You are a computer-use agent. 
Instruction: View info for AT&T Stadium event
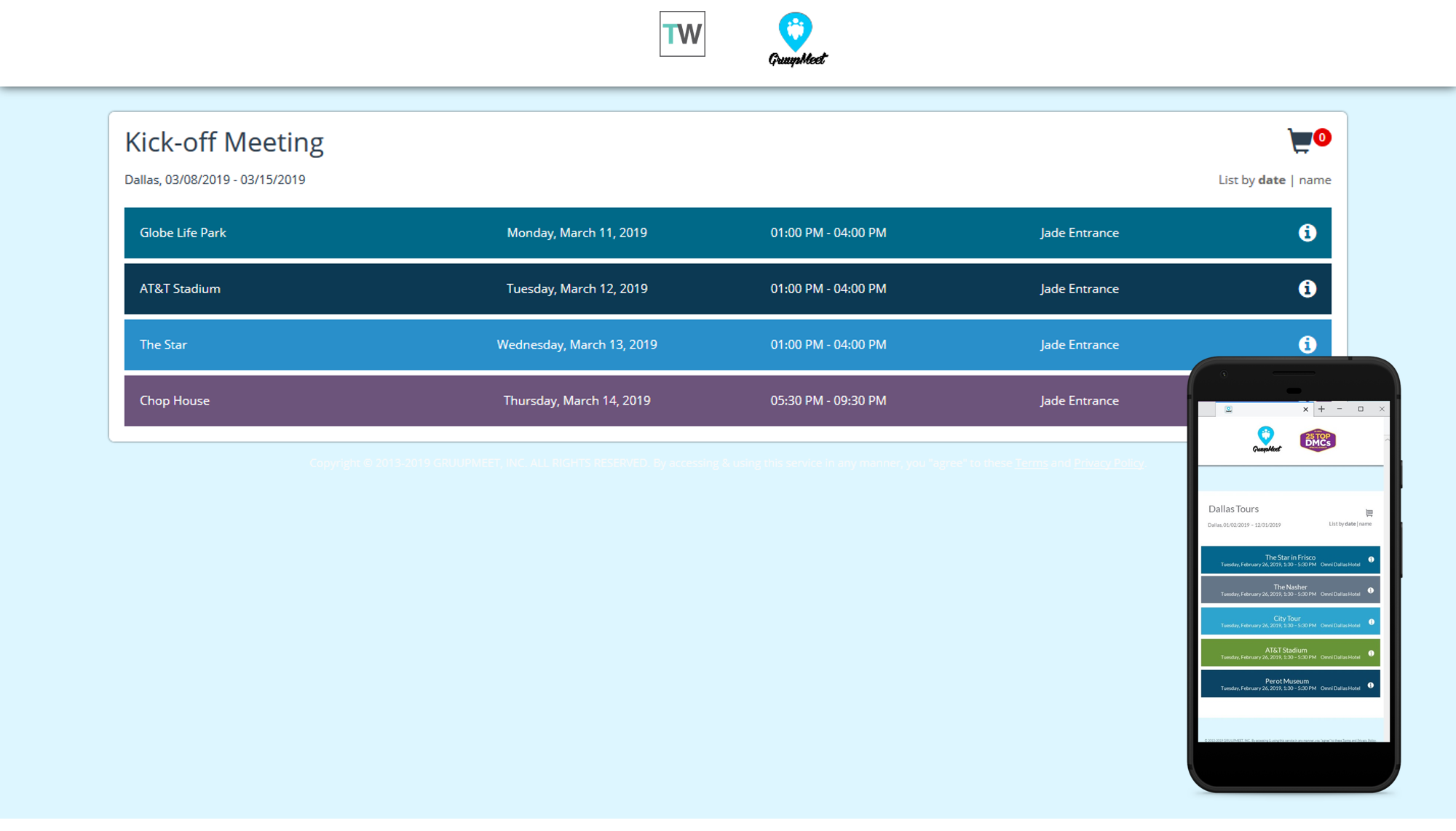tap(1307, 288)
